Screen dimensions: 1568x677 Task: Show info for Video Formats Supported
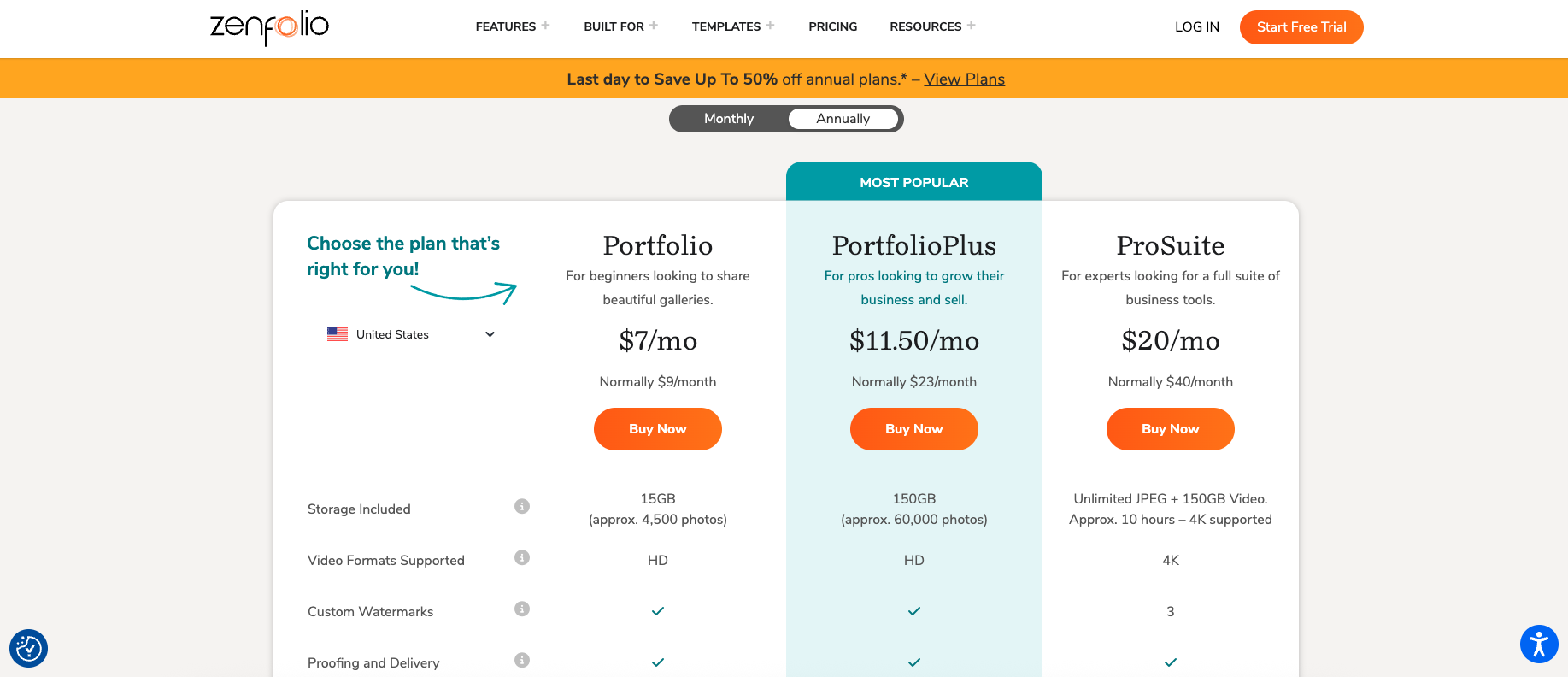click(x=522, y=557)
